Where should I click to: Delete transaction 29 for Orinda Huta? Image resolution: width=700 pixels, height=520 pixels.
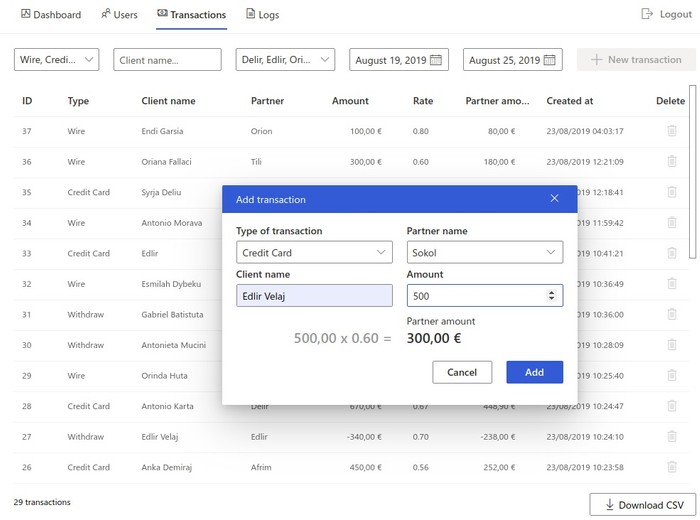(672, 376)
